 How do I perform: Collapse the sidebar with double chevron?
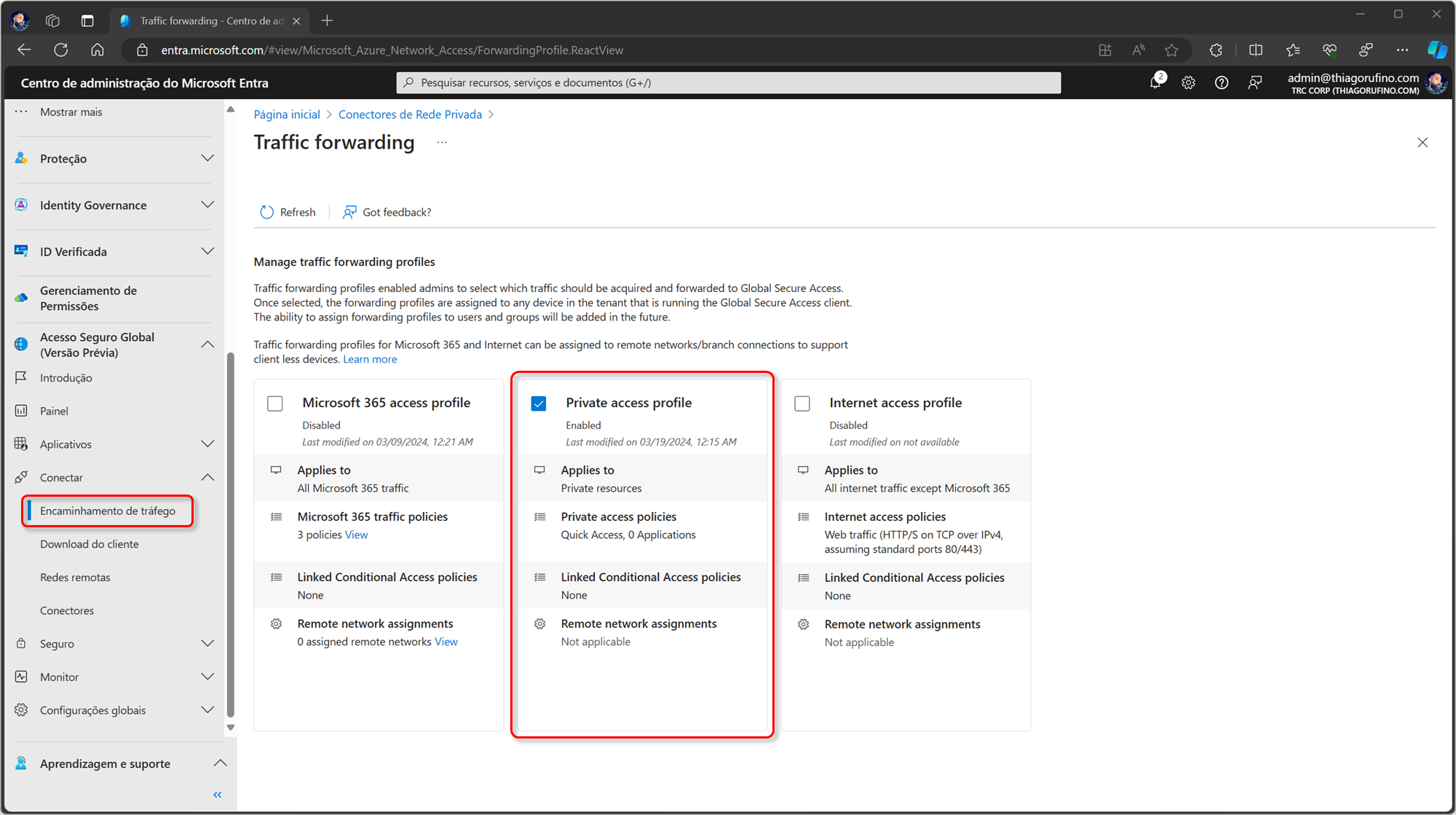217,795
